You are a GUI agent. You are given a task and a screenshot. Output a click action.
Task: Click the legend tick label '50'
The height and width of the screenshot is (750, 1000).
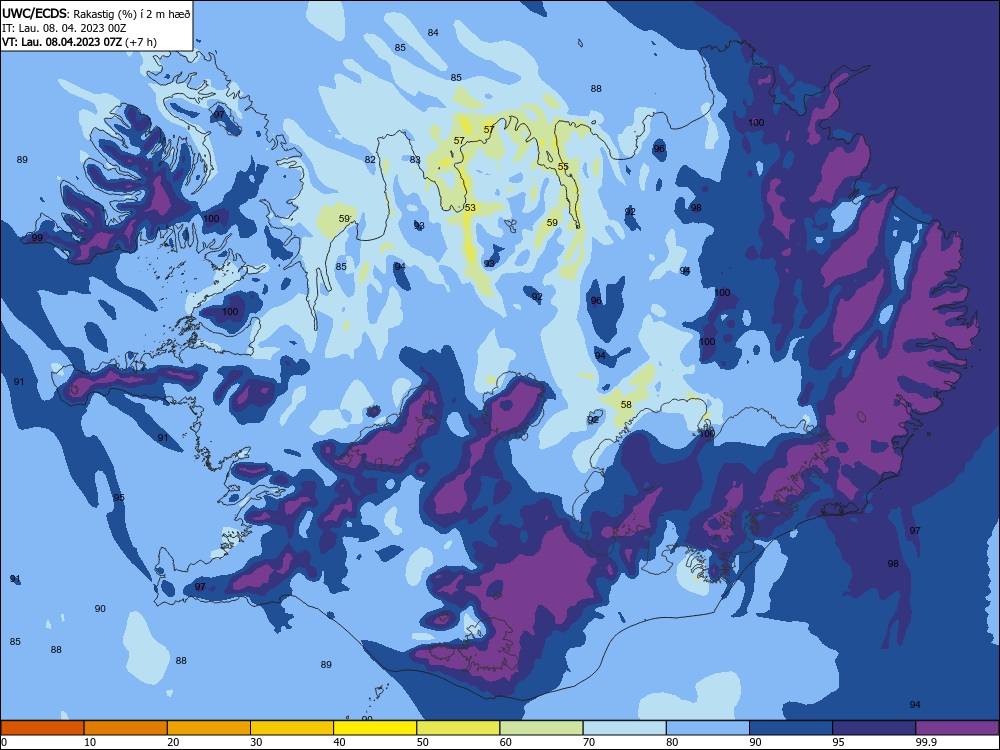(423, 742)
